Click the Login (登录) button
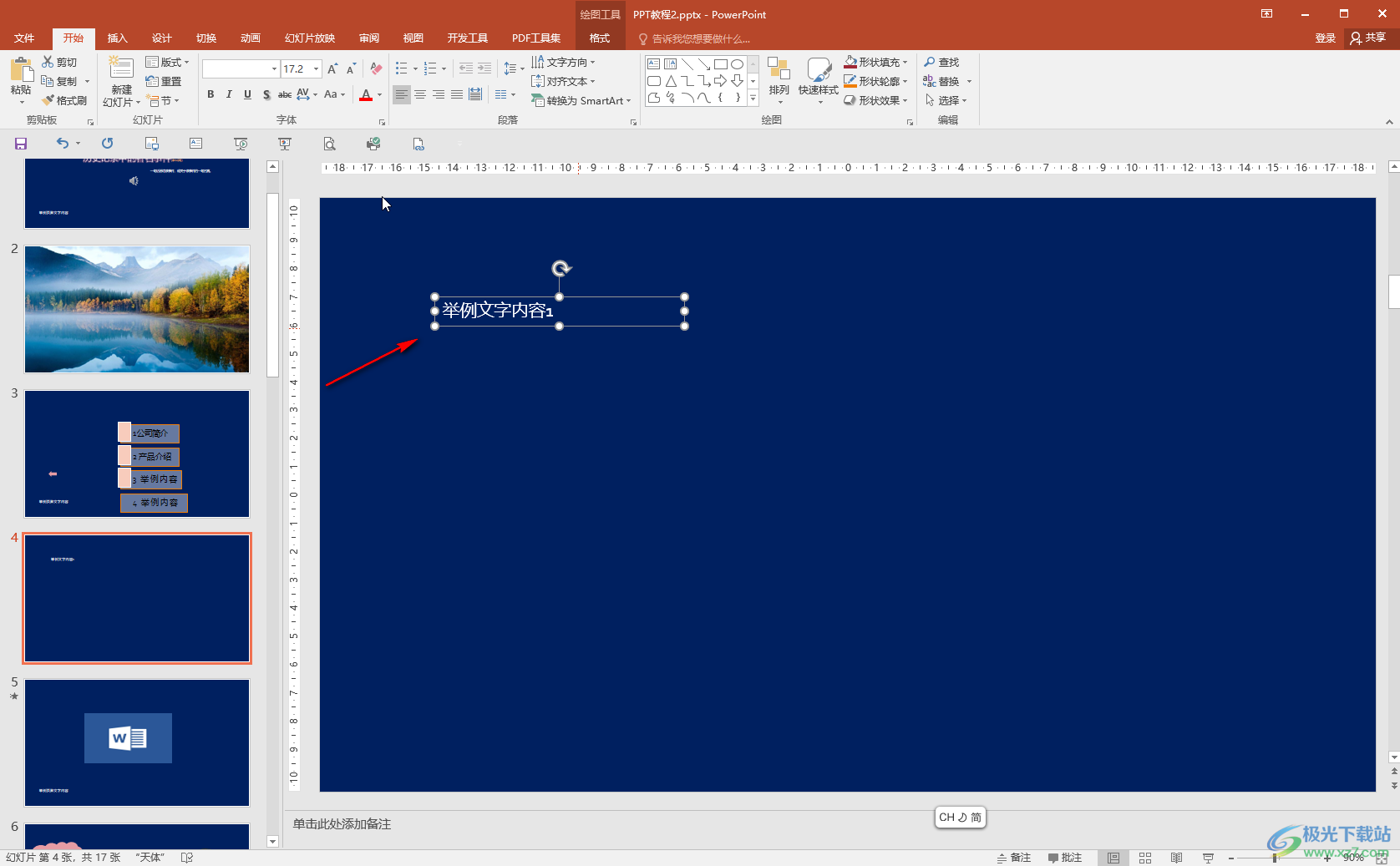1400x866 pixels. 1325,38
